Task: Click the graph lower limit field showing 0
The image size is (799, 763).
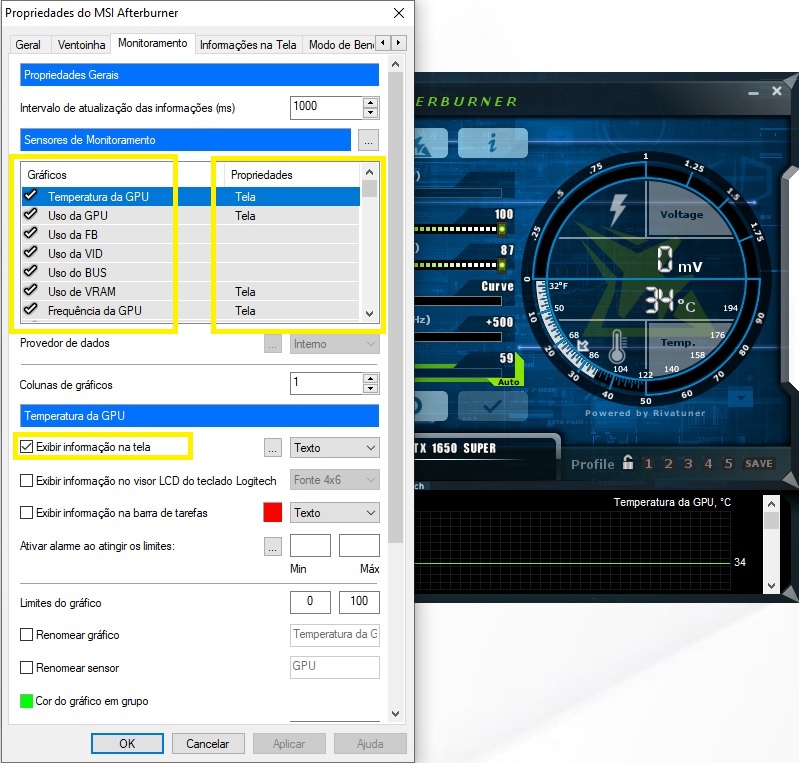Action: pos(310,602)
